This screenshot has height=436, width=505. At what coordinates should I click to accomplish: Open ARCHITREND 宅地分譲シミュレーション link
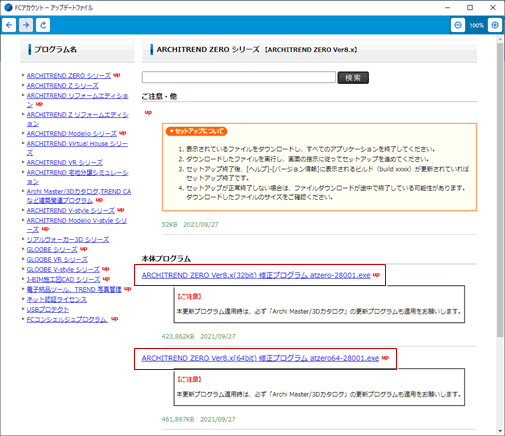[x=77, y=177]
